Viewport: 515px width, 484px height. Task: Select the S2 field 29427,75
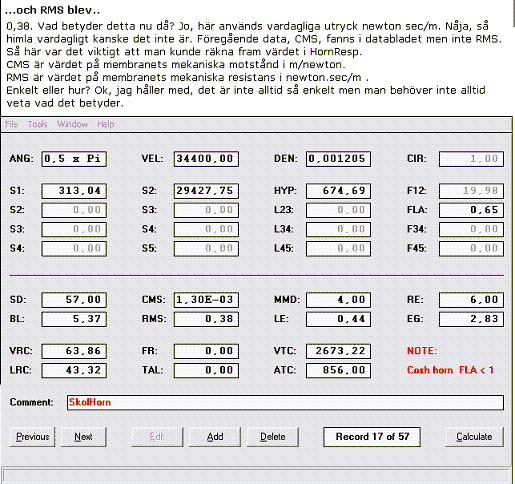(x=206, y=191)
